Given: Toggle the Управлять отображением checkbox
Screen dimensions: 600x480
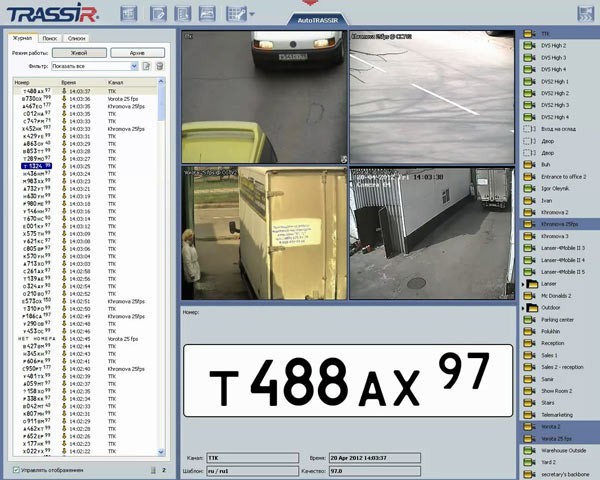Looking at the screenshot, I should [15, 469].
